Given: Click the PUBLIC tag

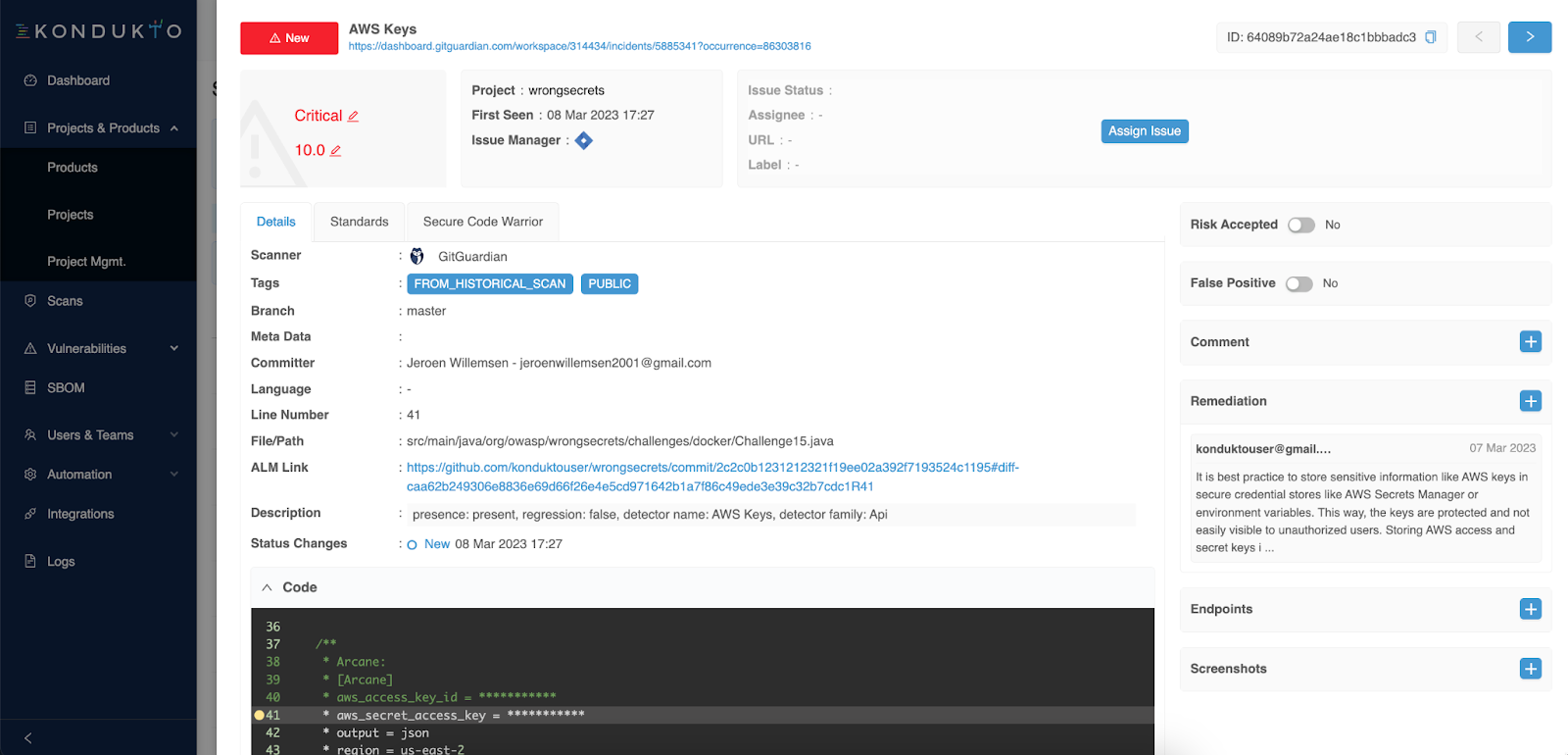Looking at the screenshot, I should tap(610, 283).
